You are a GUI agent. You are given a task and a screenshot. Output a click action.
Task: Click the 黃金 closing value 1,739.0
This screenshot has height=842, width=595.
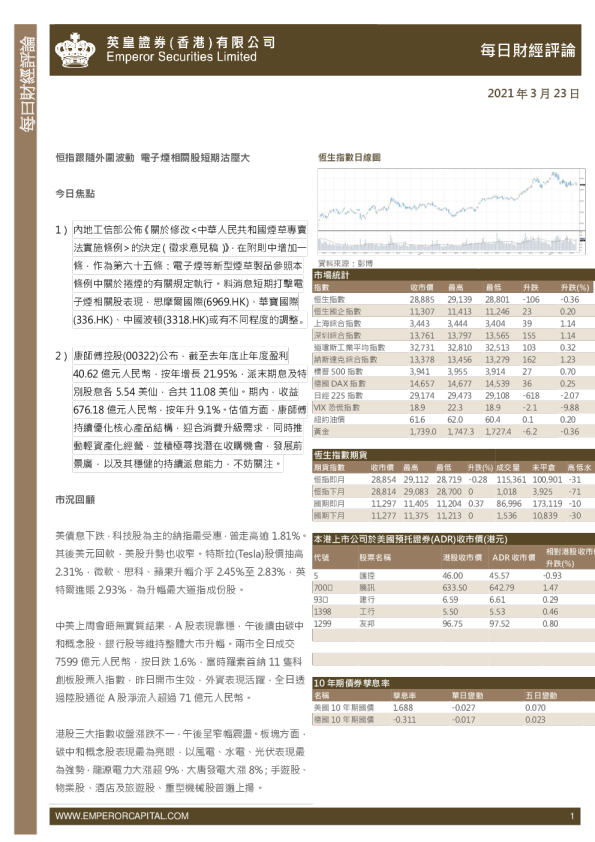click(x=423, y=431)
